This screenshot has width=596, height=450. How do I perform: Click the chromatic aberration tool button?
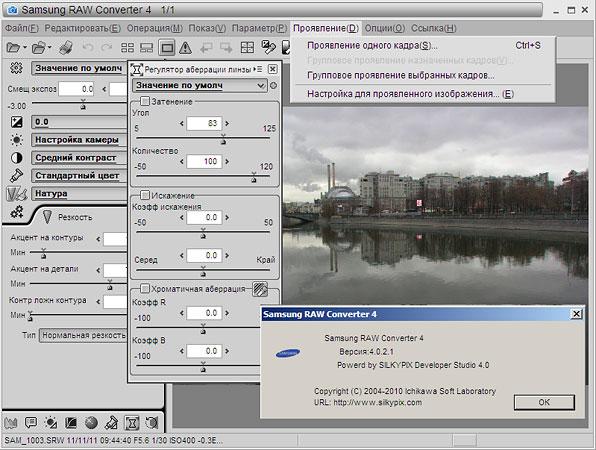pos(260,289)
